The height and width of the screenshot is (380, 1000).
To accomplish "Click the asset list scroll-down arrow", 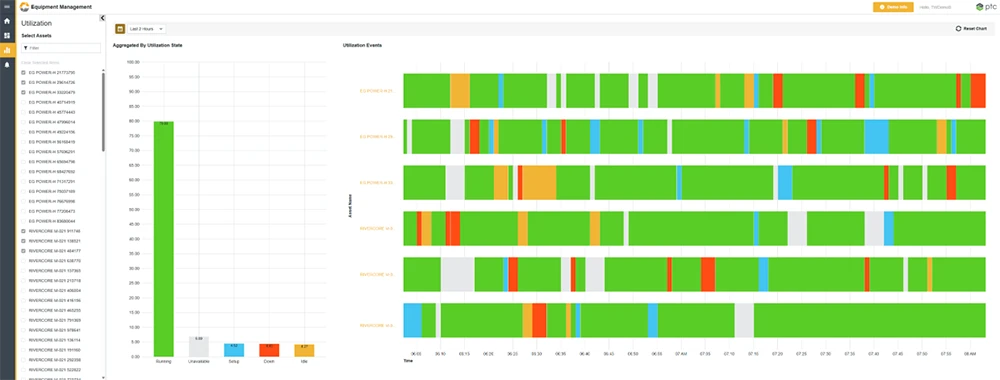I will [103, 377].
